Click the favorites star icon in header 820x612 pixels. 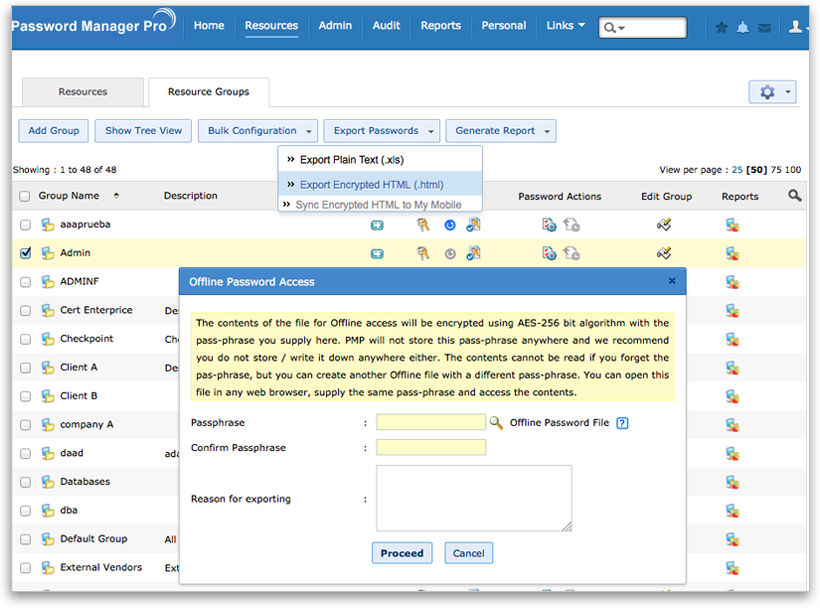point(722,27)
